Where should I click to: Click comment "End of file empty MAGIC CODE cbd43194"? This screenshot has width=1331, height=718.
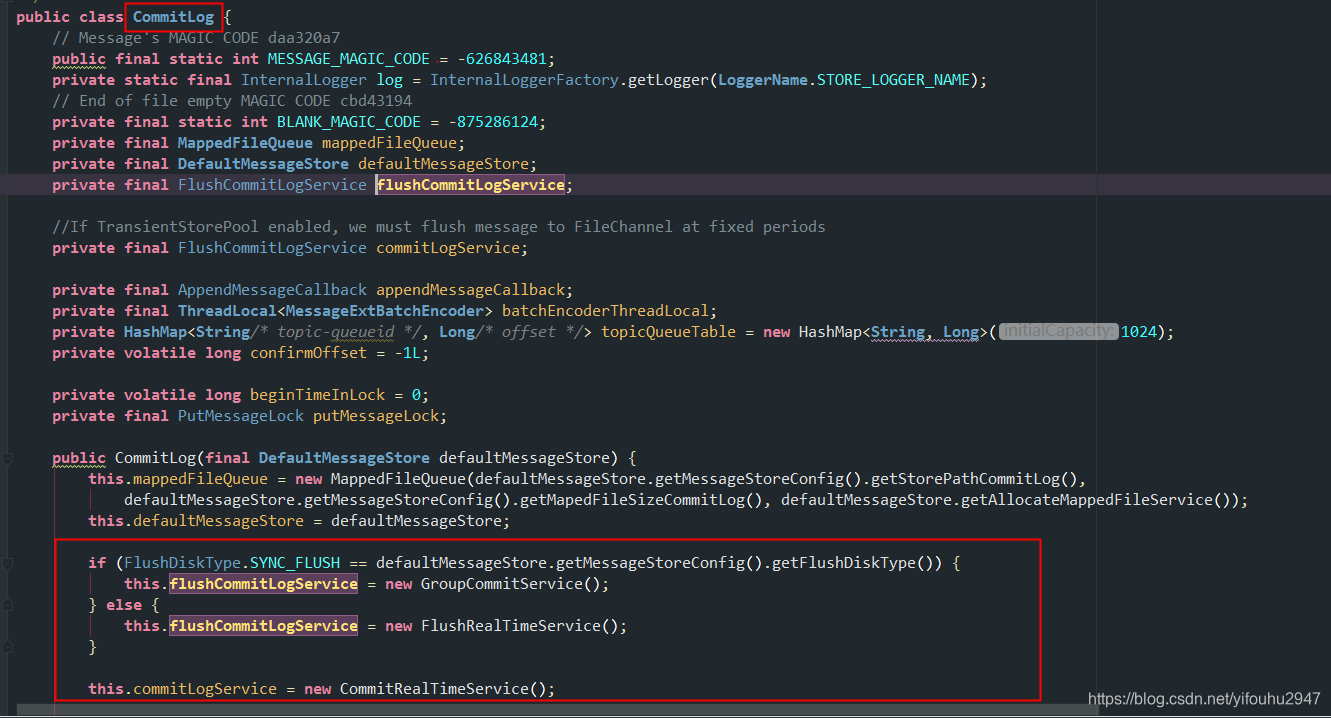click(x=232, y=101)
